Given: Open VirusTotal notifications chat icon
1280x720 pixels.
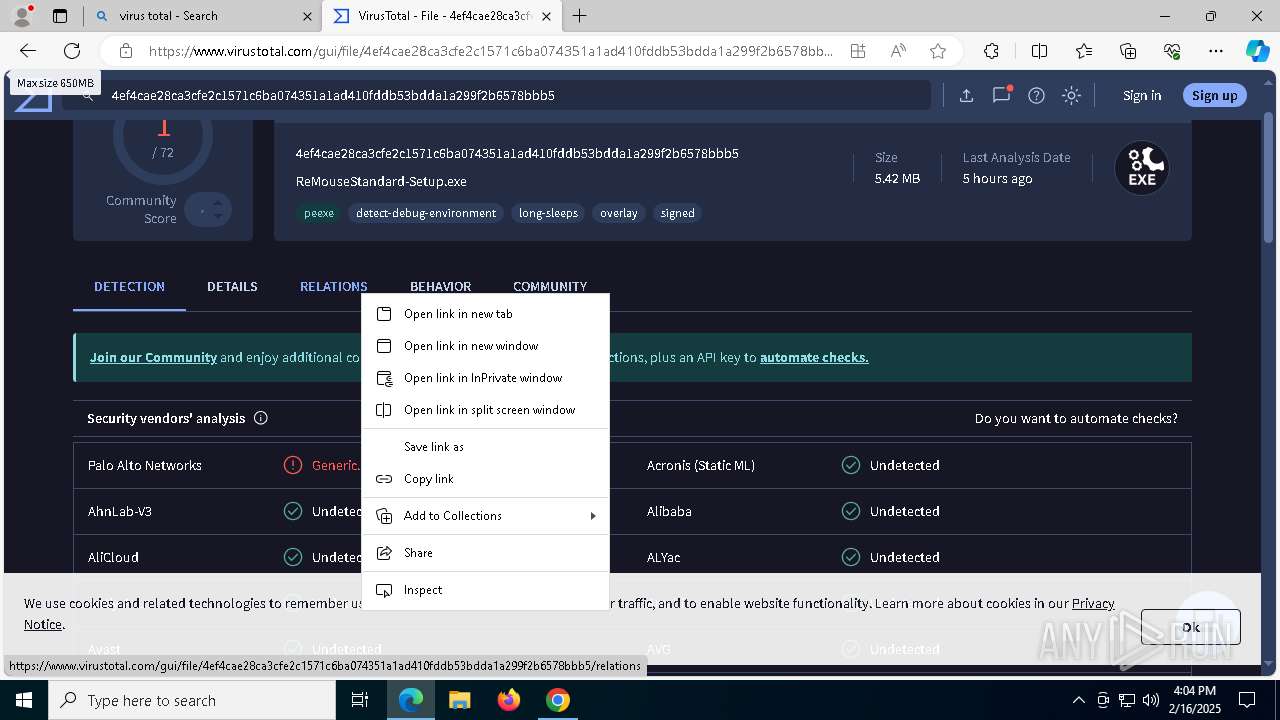Looking at the screenshot, I should pos(1001,95).
